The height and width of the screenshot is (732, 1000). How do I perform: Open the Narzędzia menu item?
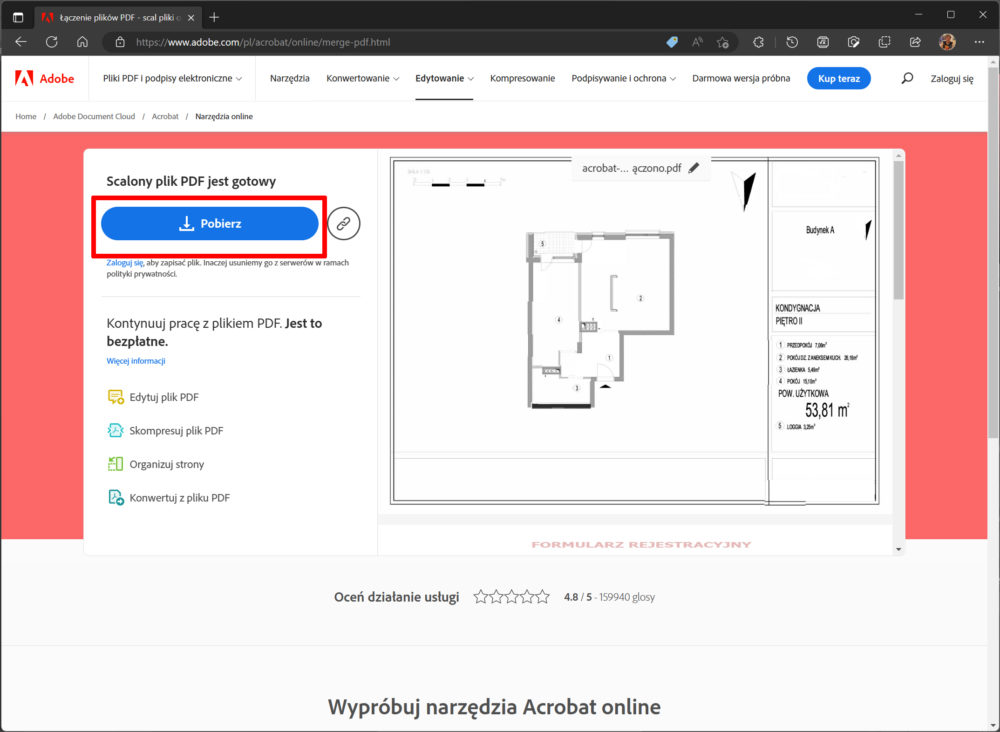pos(290,78)
